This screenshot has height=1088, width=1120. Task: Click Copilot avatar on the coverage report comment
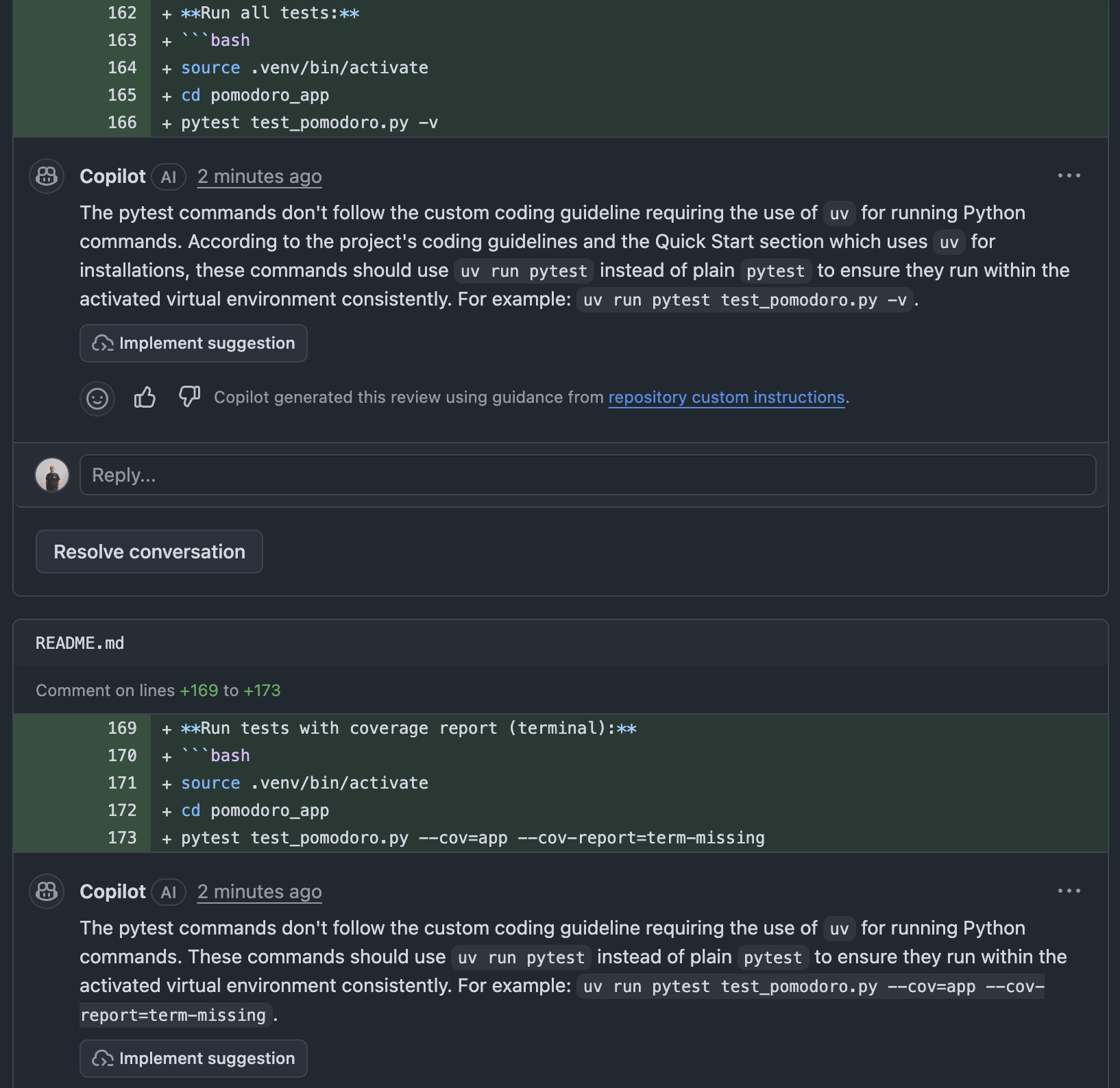[47, 891]
